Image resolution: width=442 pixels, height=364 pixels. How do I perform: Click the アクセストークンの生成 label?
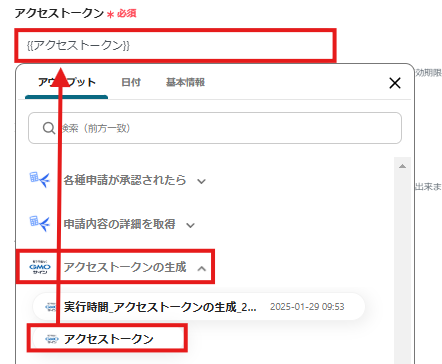(125, 267)
